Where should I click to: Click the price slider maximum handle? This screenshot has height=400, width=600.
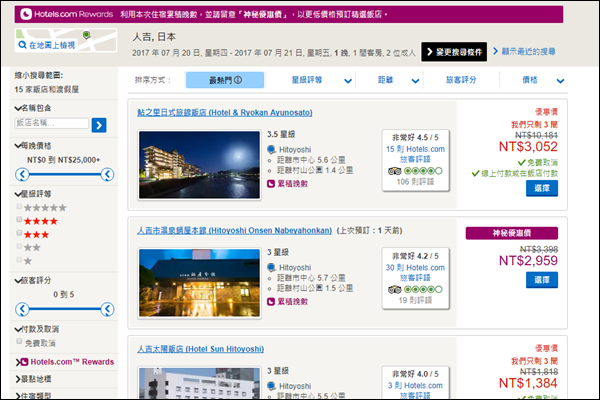pos(108,175)
